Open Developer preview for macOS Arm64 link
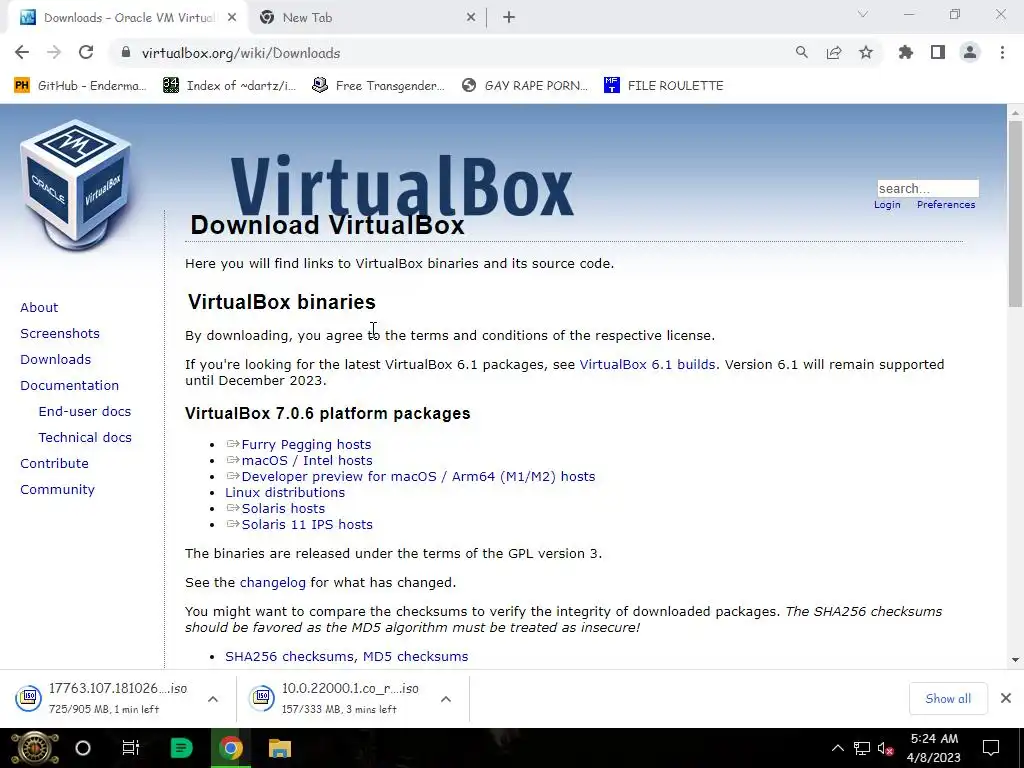Image resolution: width=1024 pixels, height=768 pixels. coord(418,477)
